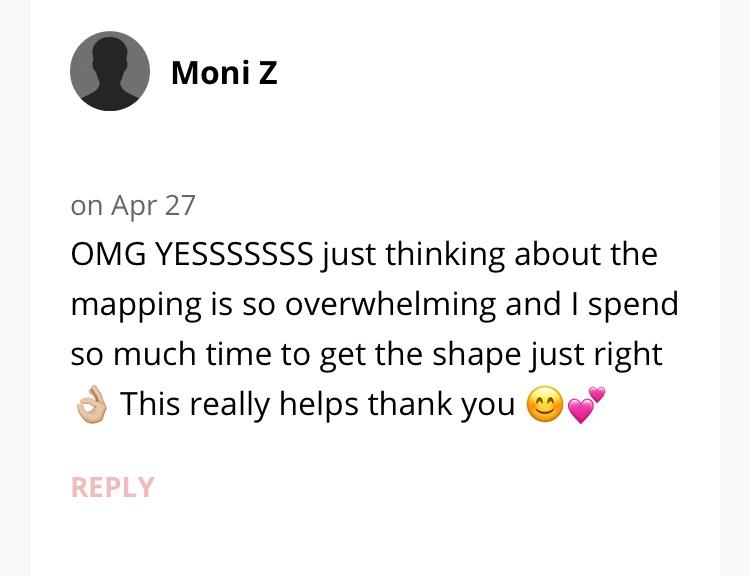
Task: Click the words 'thank you' before emojis
Action: (x=441, y=404)
